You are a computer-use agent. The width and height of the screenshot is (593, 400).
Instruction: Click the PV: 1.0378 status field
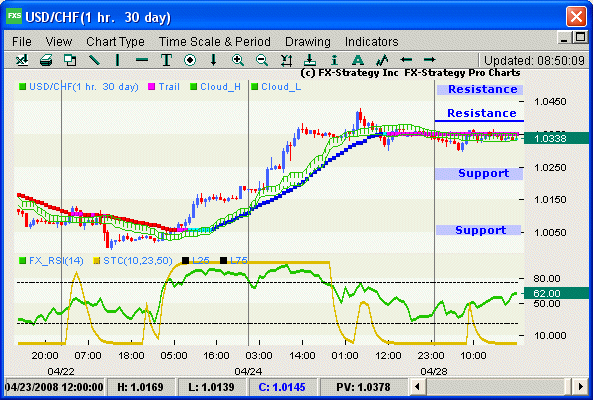(363, 387)
